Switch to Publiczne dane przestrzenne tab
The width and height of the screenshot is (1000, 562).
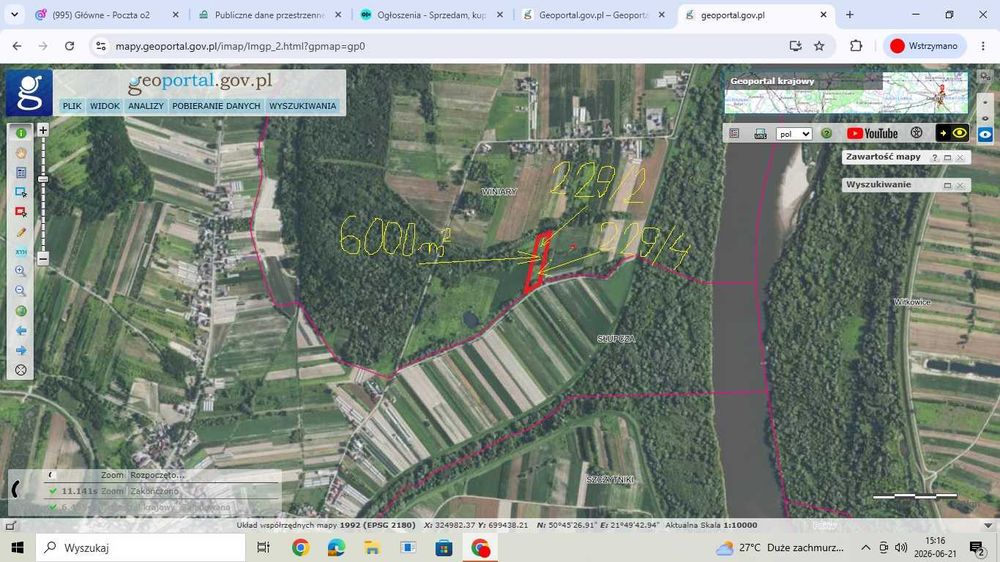[x=270, y=15]
